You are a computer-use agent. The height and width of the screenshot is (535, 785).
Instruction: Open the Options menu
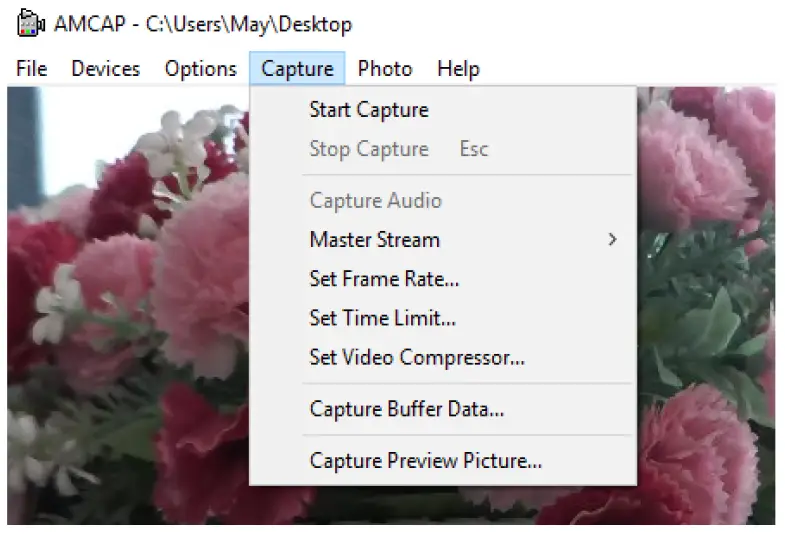[x=200, y=69]
